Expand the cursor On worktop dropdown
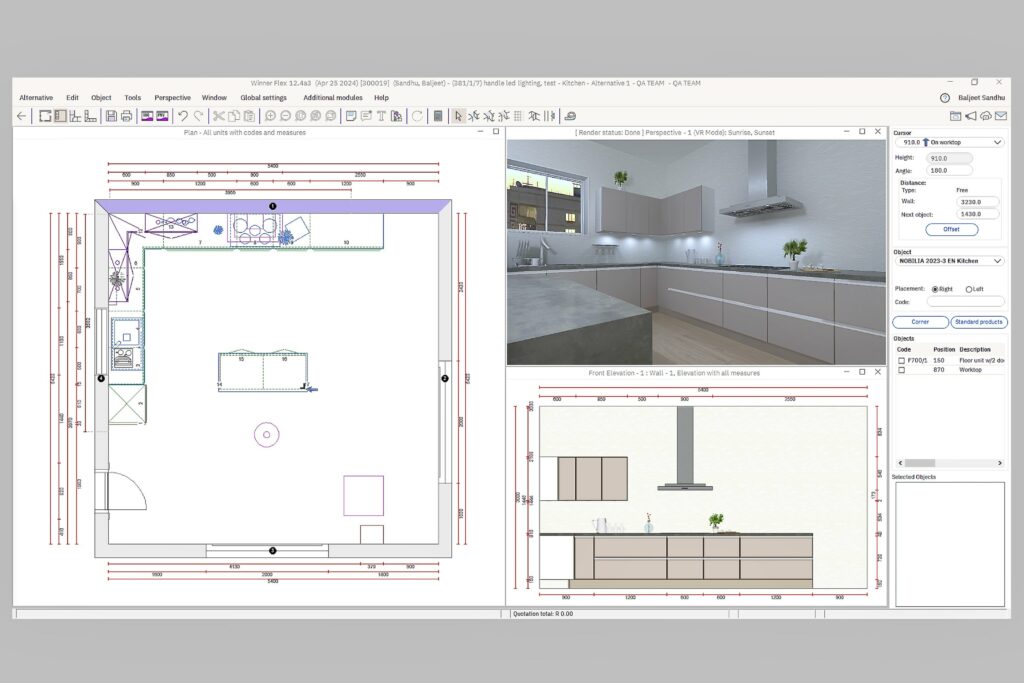 [997, 143]
